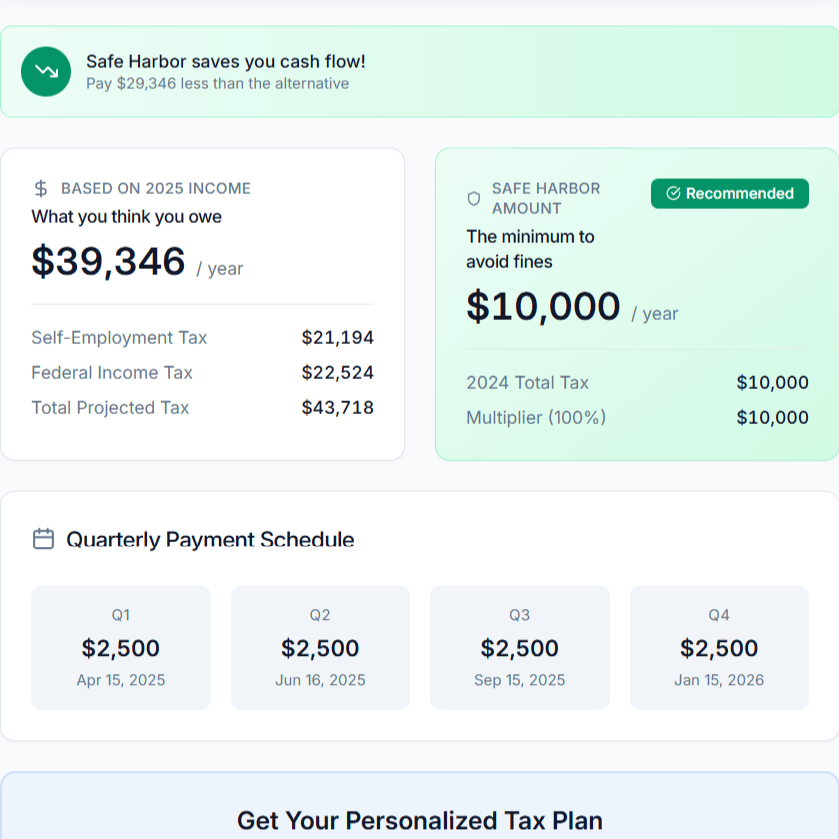Click the Safe Harbor saves you cash flow banner
Screen dimensions: 839x839
point(419,72)
